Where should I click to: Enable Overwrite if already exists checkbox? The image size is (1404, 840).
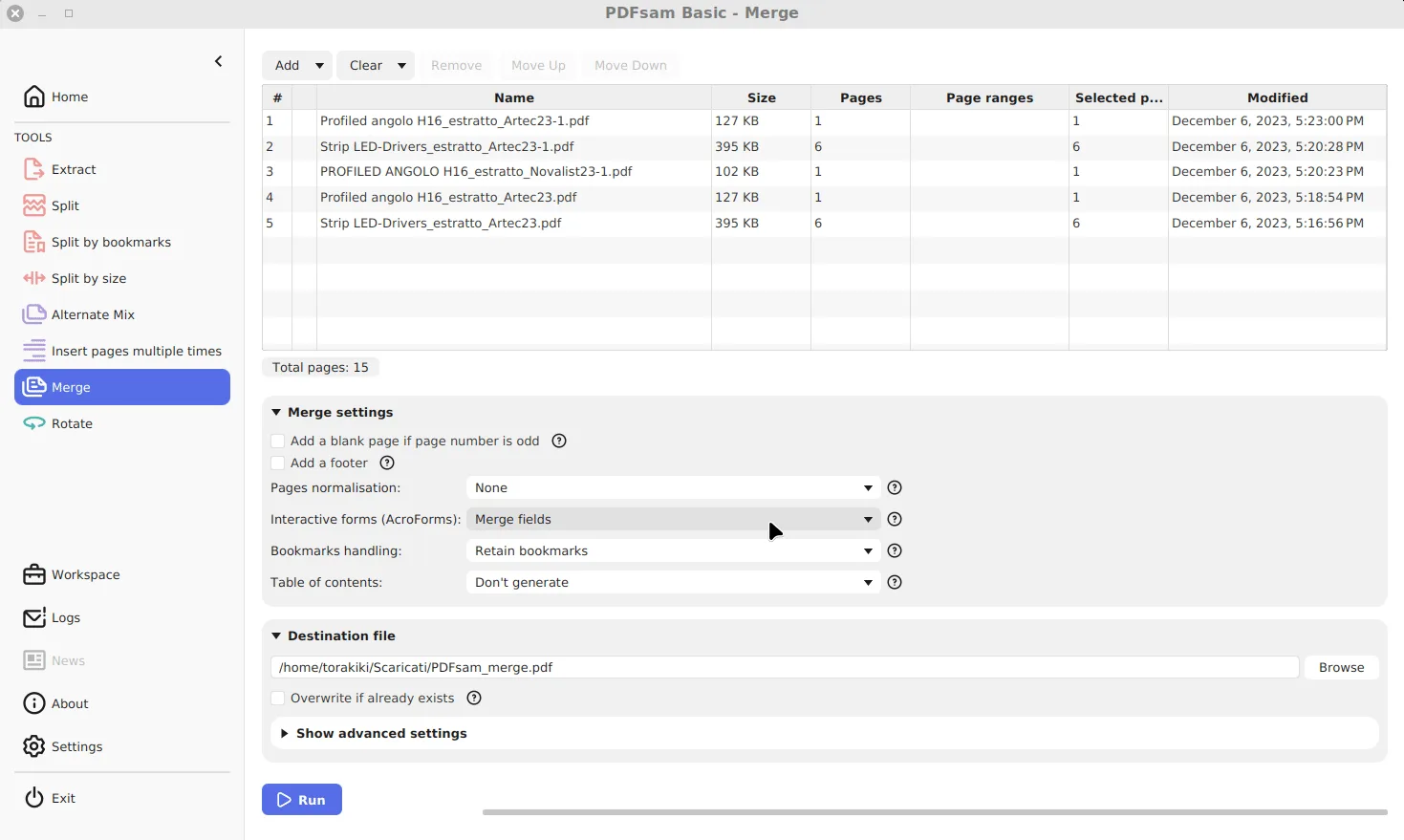278,698
